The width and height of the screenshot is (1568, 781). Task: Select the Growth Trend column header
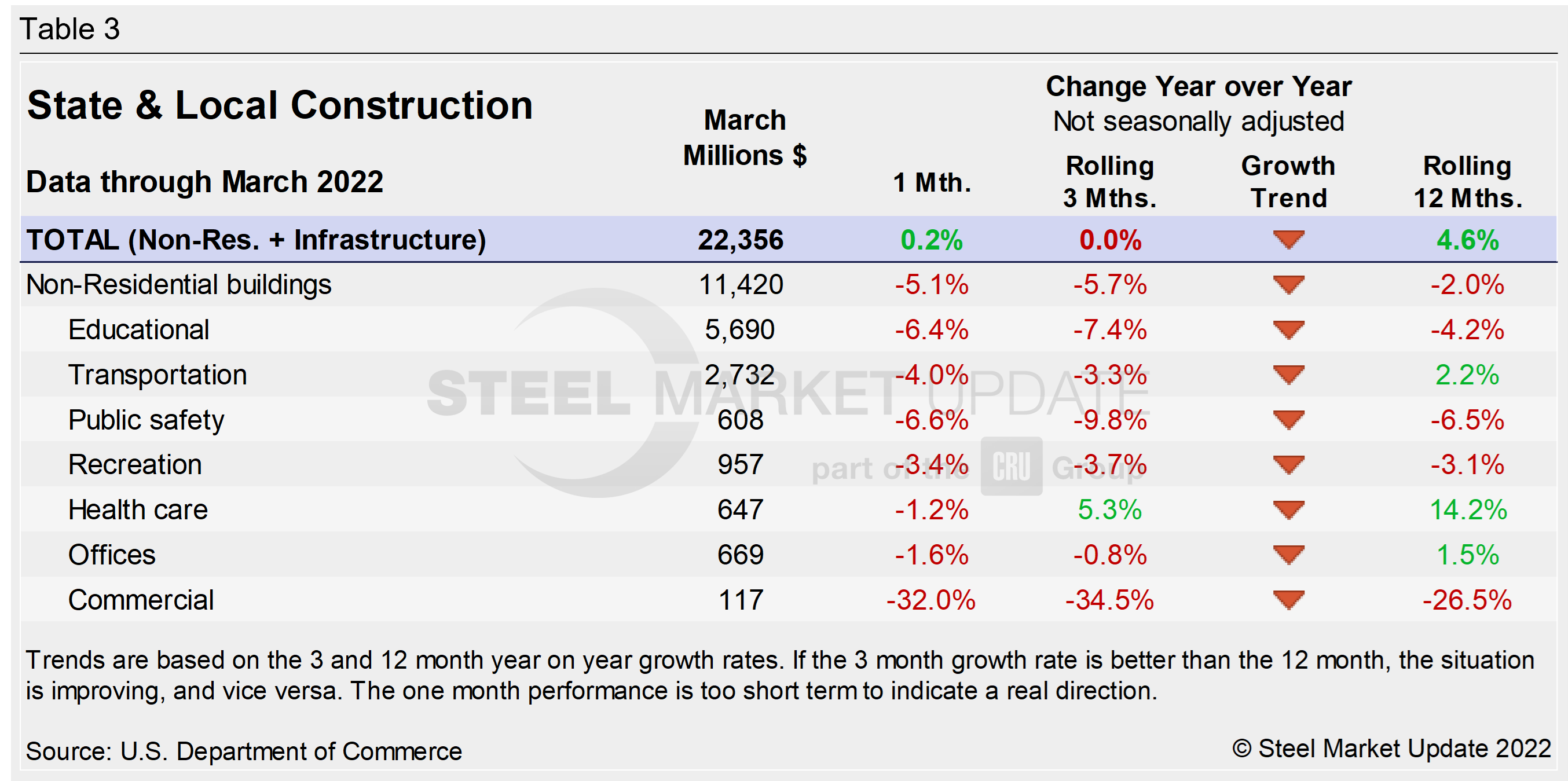1288,181
